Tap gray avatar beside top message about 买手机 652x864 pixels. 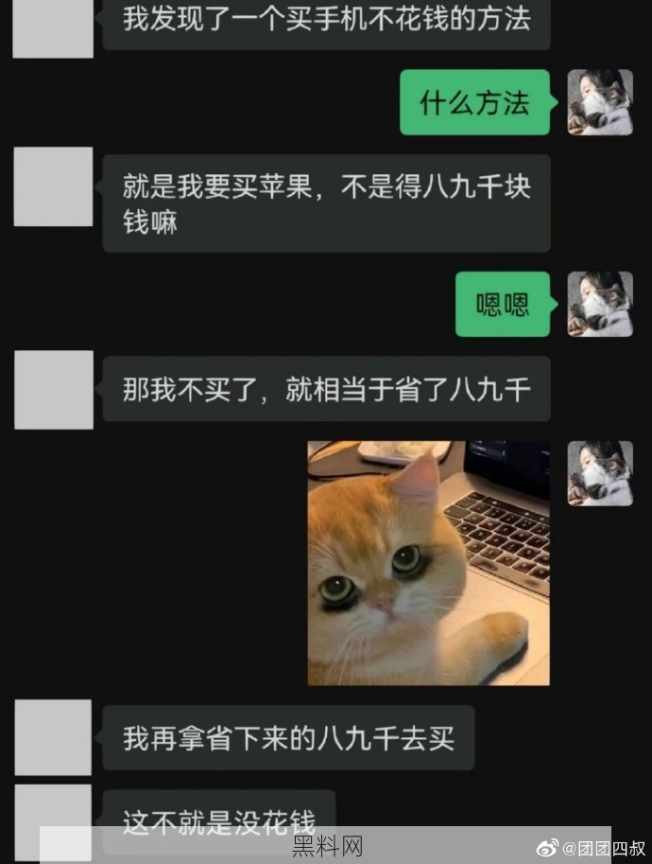pyautogui.click(x=53, y=28)
